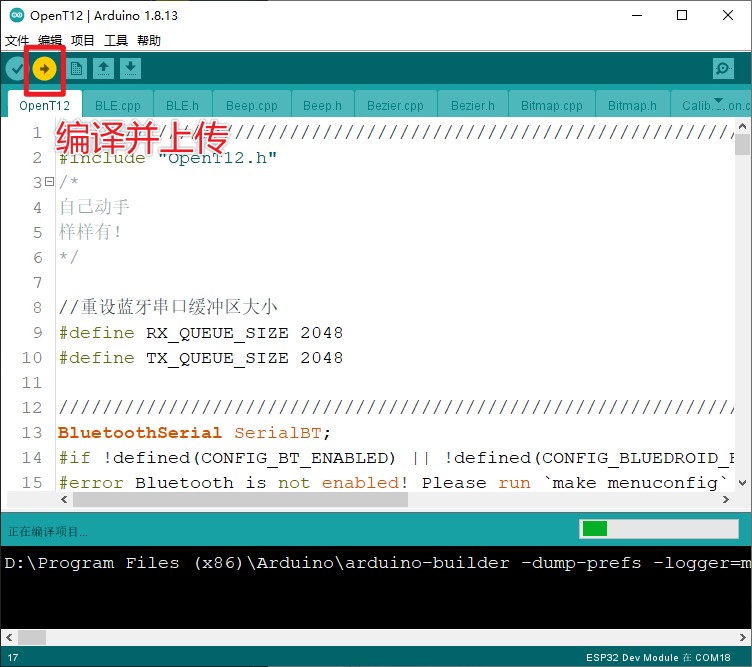Switch to the OpenT12 tab
Image resolution: width=752 pixels, height=667 pixels.
point(45,105)
